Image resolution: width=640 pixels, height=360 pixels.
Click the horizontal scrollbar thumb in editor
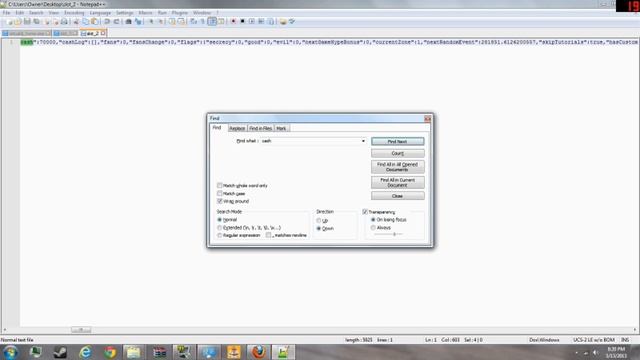[81, 330]
